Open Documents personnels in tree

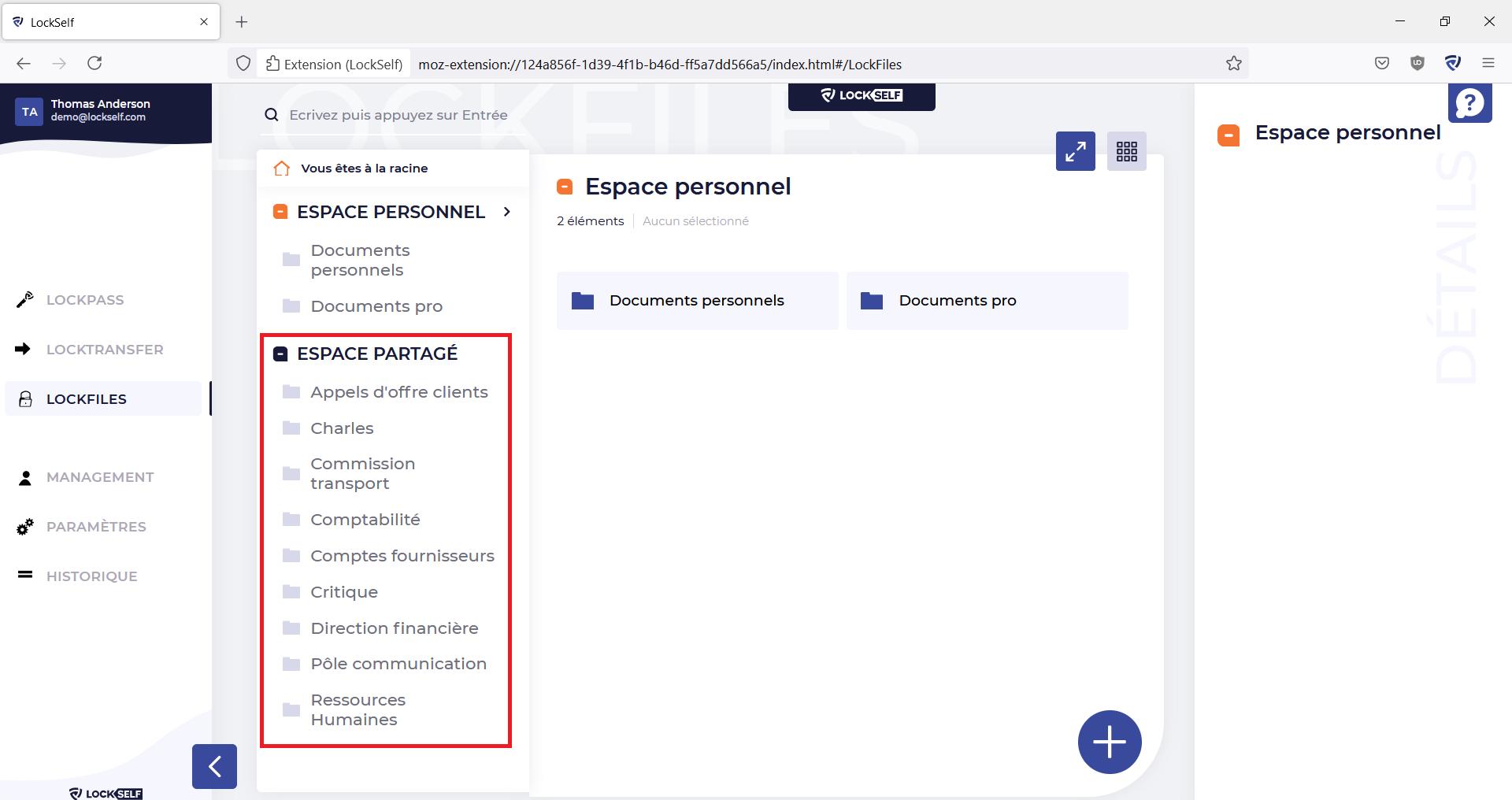[x=360, y=260]
